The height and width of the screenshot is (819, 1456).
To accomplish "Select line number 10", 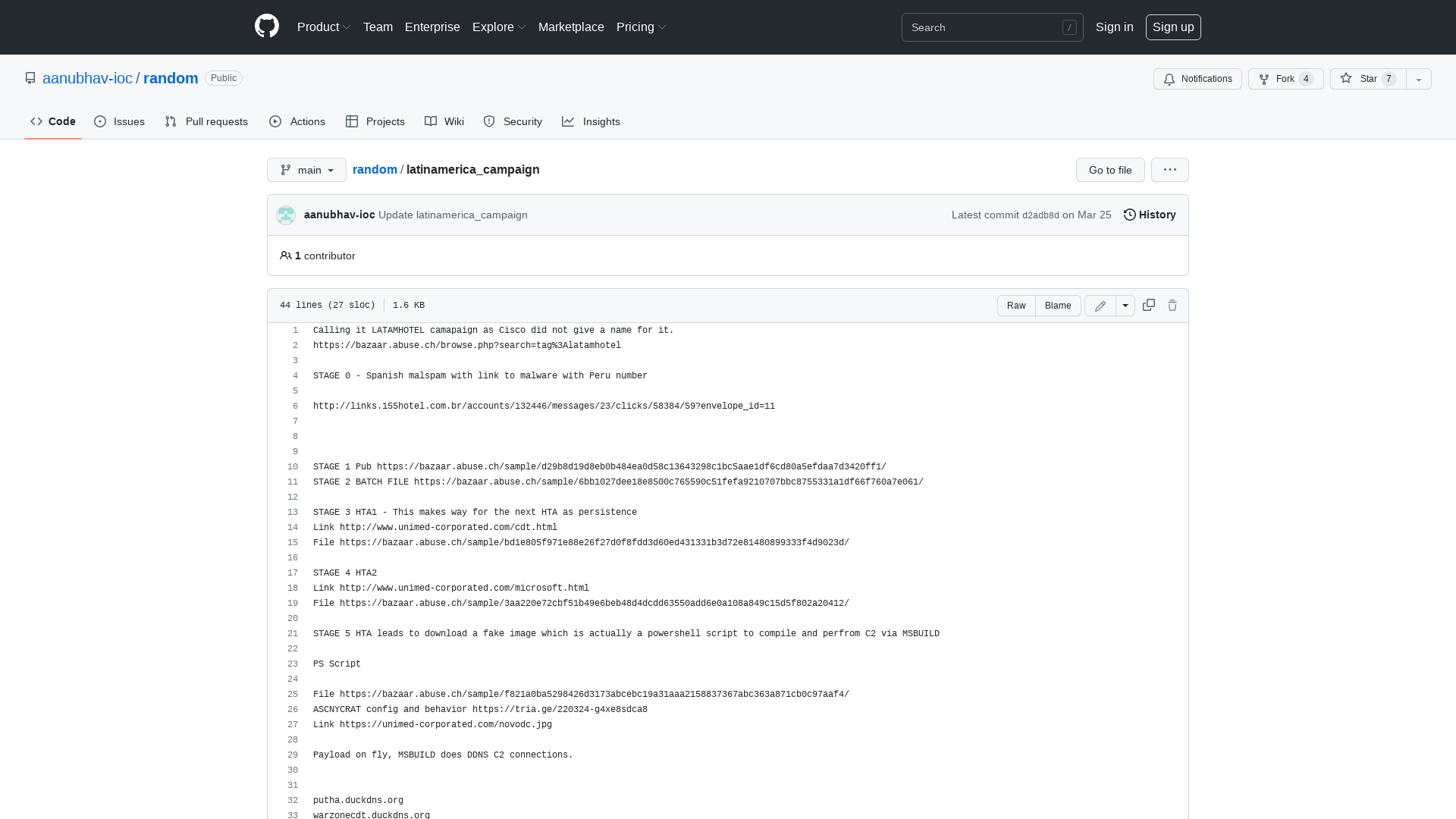I will (293, 467).
